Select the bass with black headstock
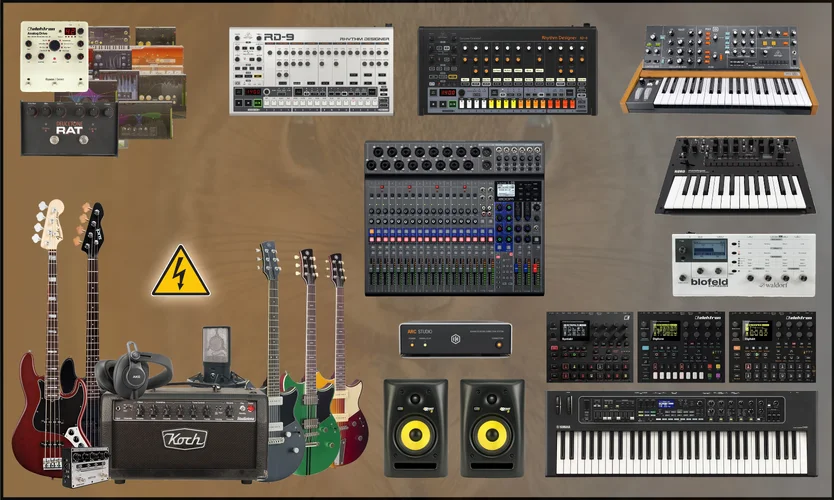Screen dimensions: 834x500 click(93, 298)
